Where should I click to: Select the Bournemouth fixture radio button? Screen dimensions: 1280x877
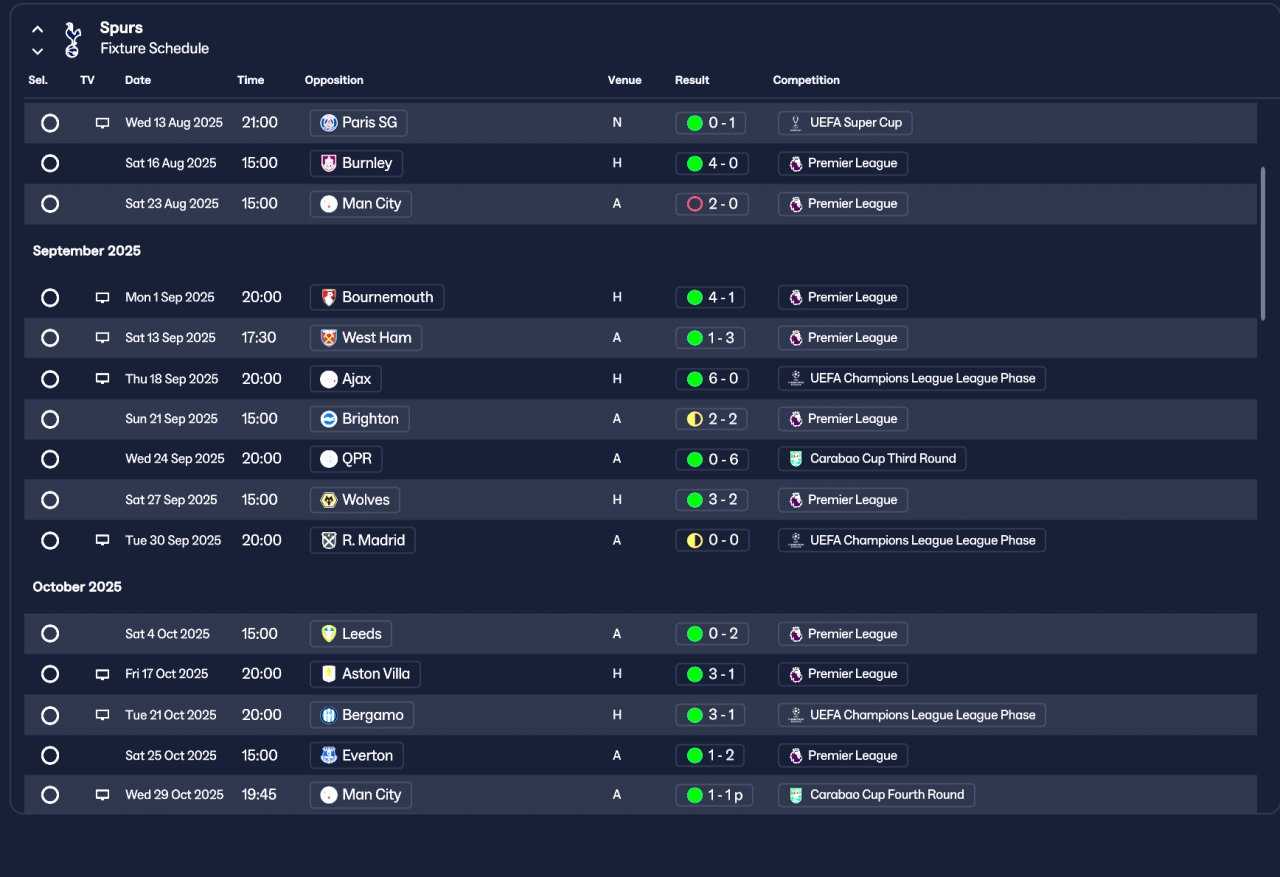pyautogui.click(x=50, y=298)
